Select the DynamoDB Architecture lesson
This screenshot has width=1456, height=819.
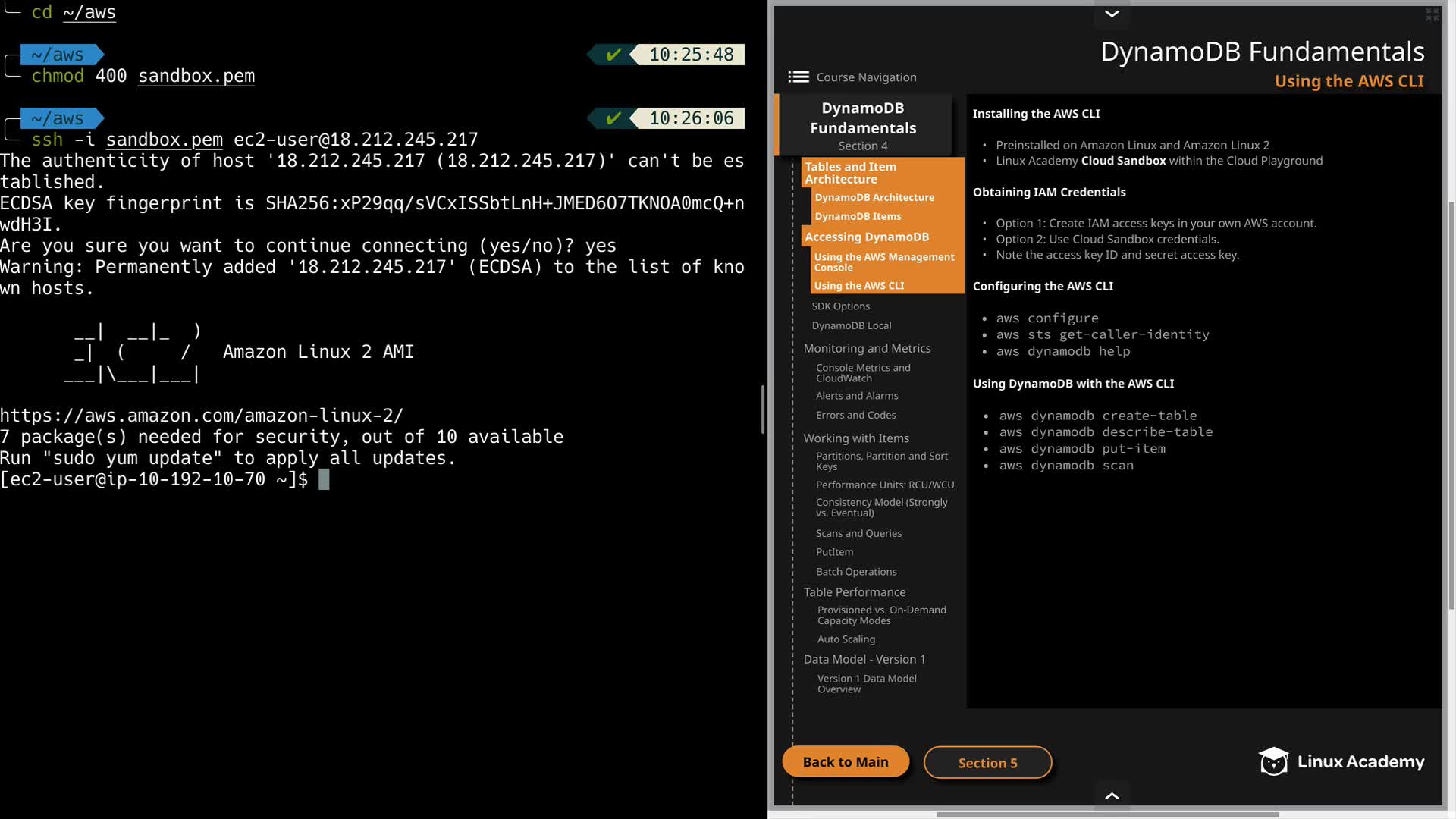(874, 197)
